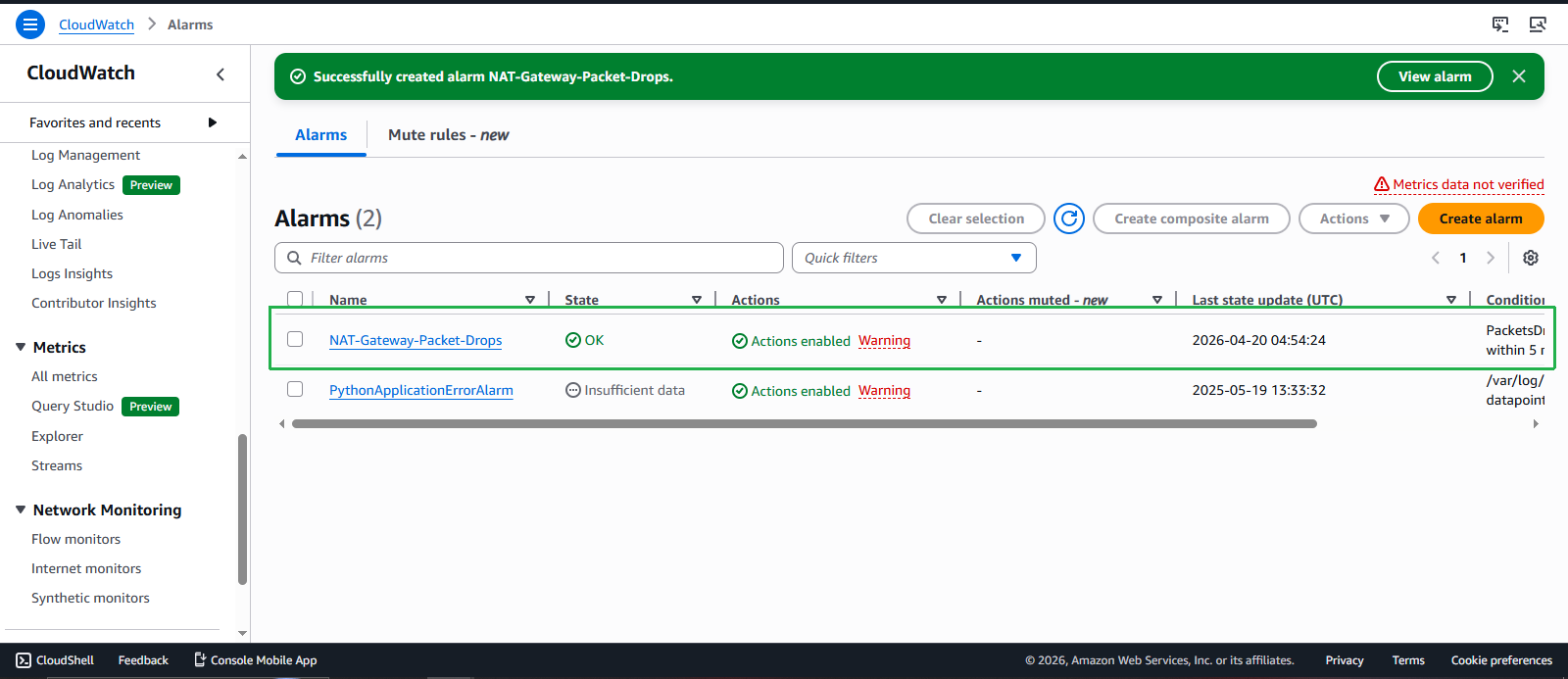The height and width of the screenshot is (679, 1568).
Task: Click the Console Mobile App phone icon
Action: point(200,659)
